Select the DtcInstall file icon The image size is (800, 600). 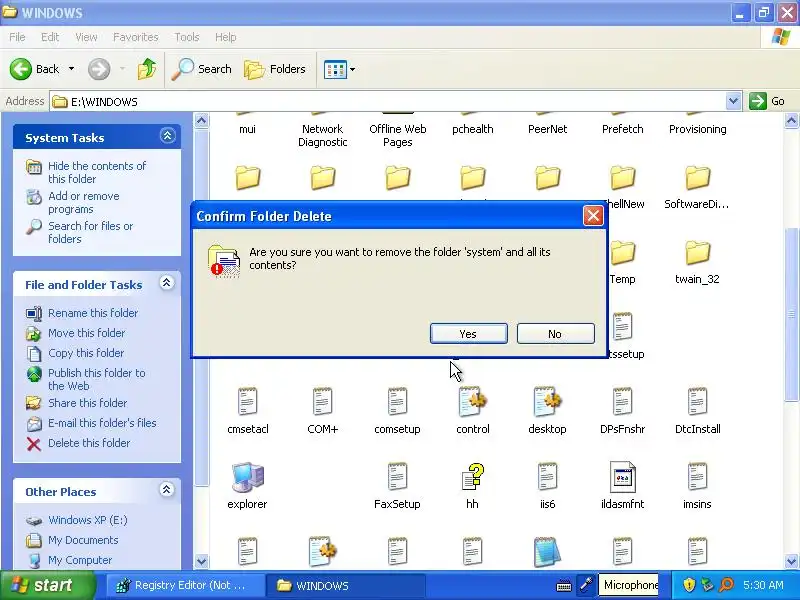[697, 402]
